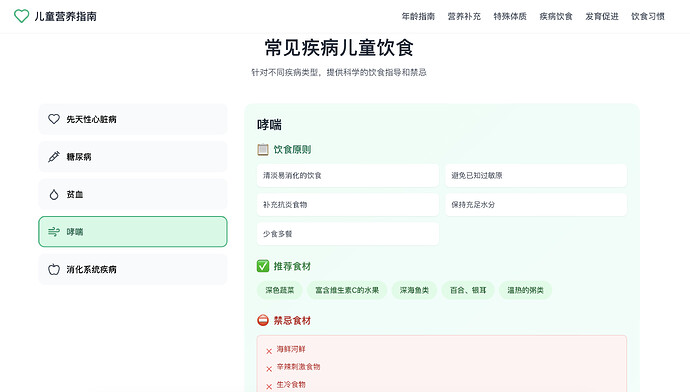Screen dimensions: 690x392
Task: Click the 富含维生素C的水果 food tag
Action: 347,290
